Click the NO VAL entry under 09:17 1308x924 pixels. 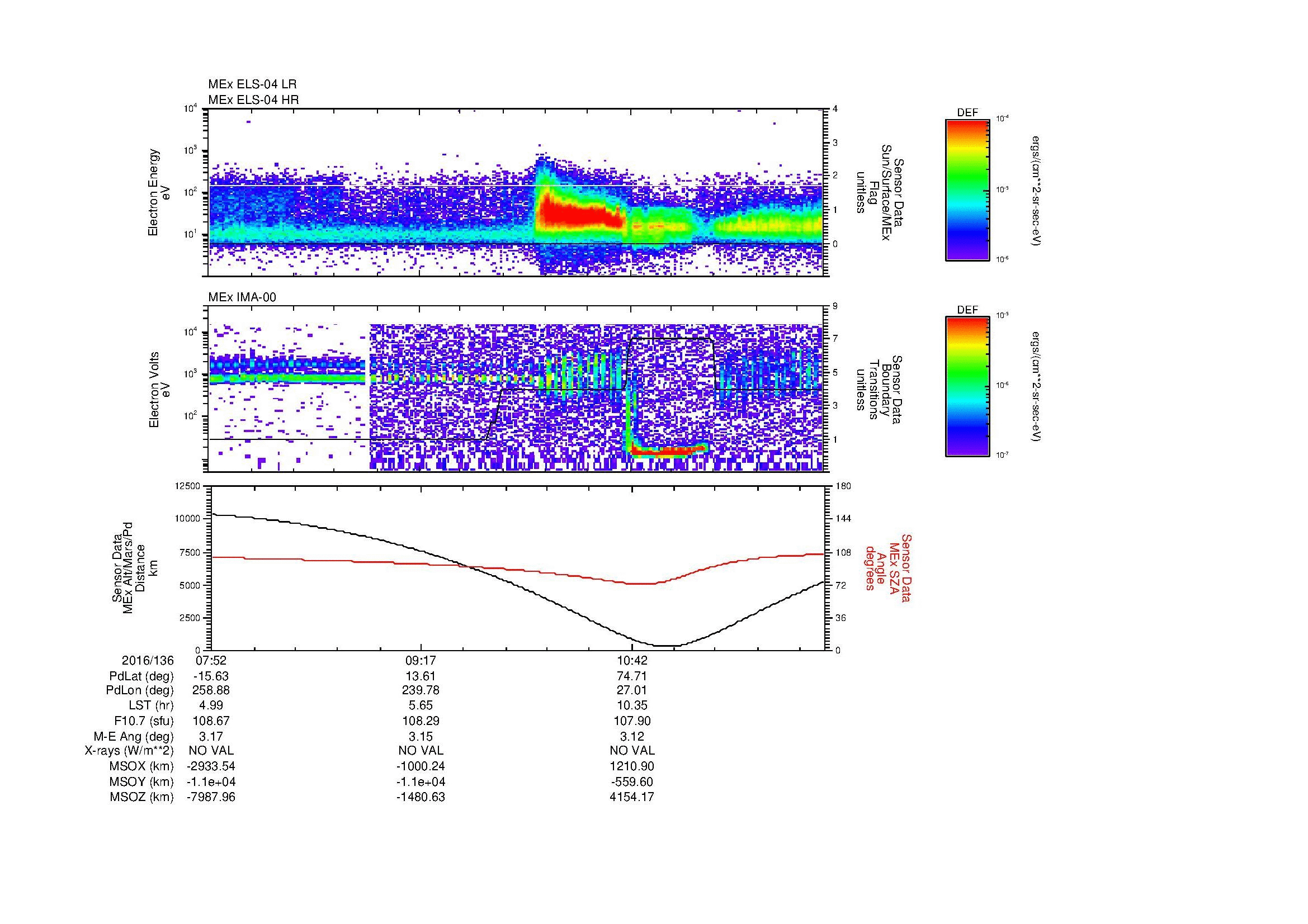coord(421,751)
